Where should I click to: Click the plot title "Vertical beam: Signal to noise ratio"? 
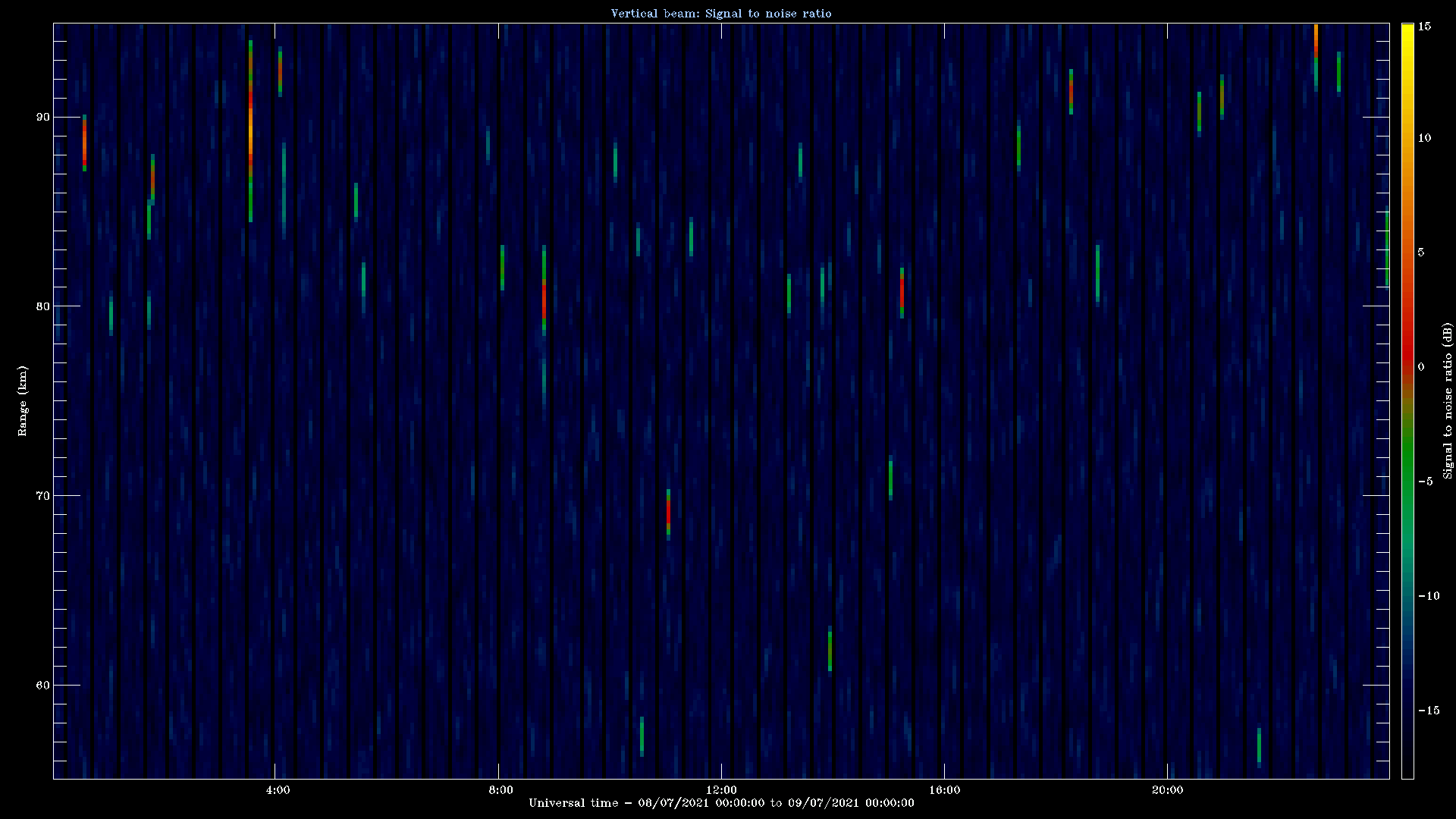[721, 13]
